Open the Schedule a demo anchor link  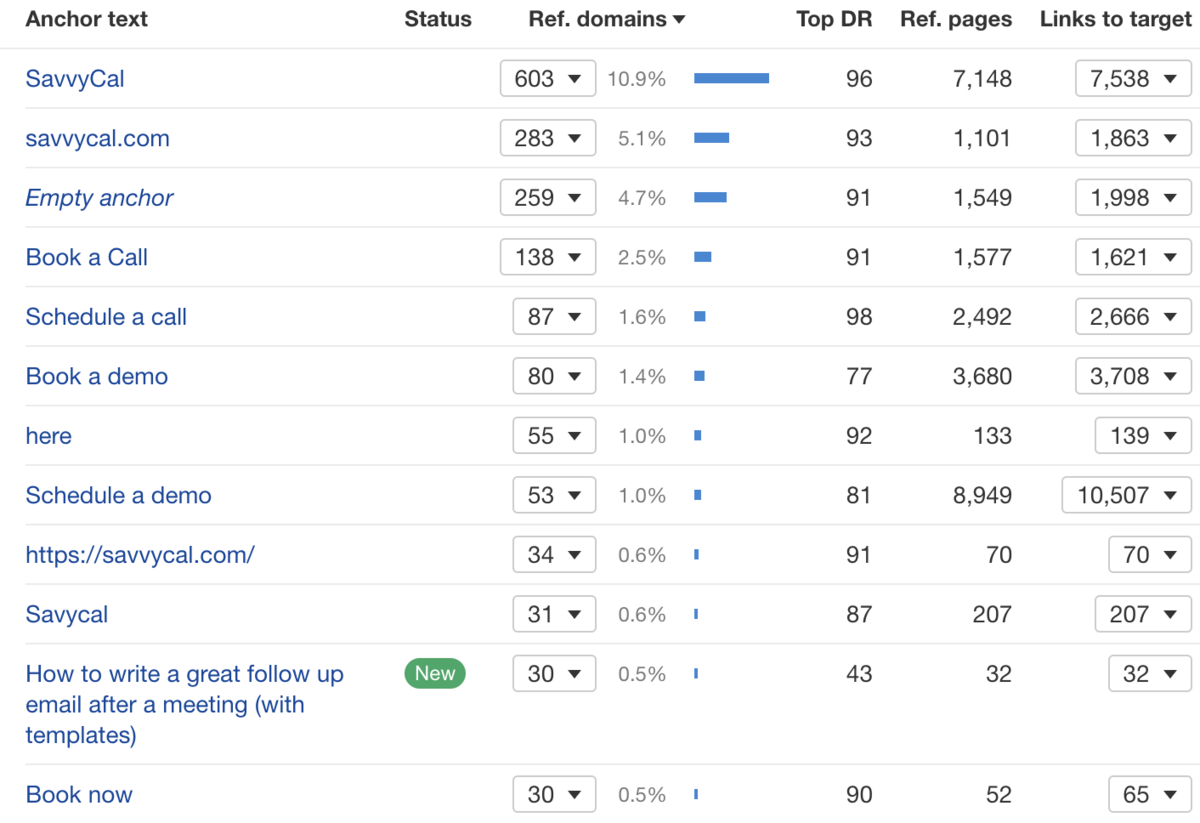(x=118, y=496)
